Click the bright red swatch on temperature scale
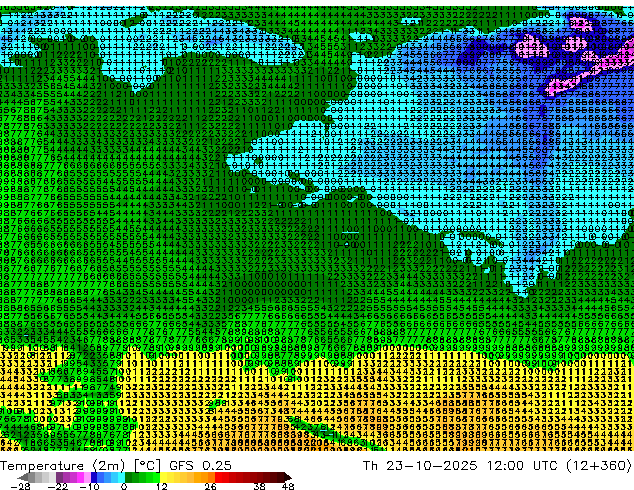The width and height of the screenshot is (634, 490). coord(218,477)
